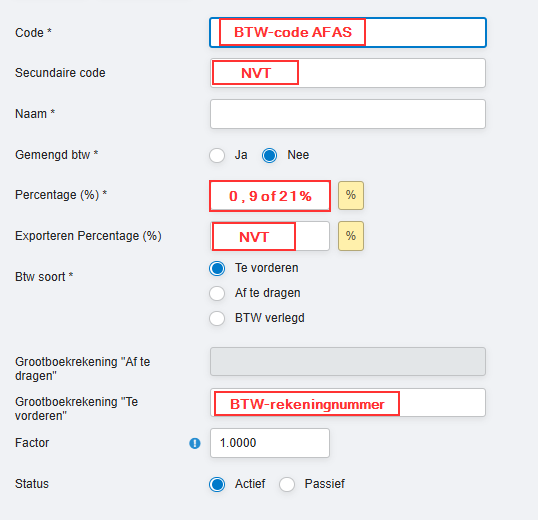Screen dimensions: 538x520
Task: Click the percent icon beside the Percentage field
Action: click(x=351, y=195)
